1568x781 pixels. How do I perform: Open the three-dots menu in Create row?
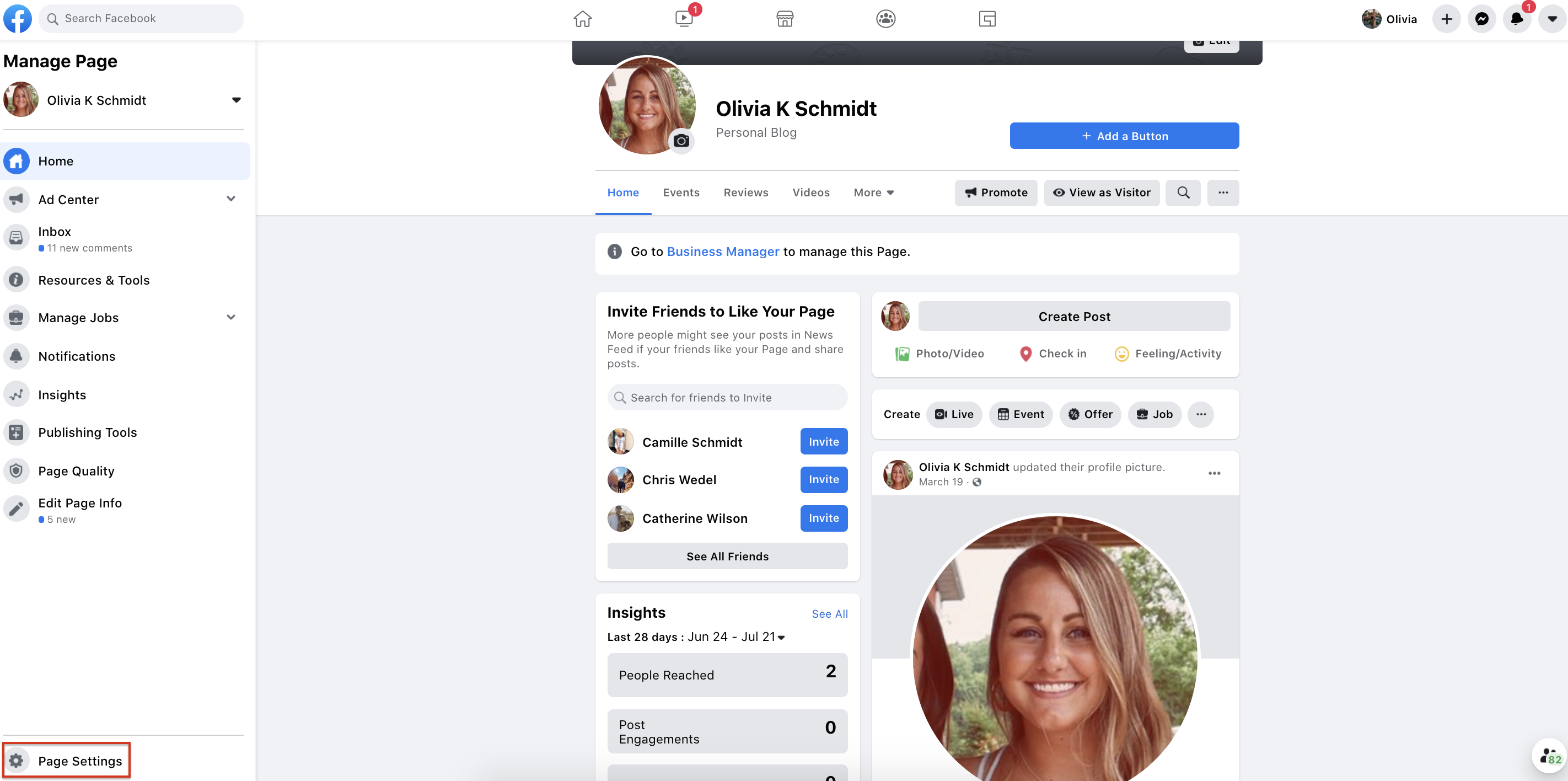(1201, 414)
